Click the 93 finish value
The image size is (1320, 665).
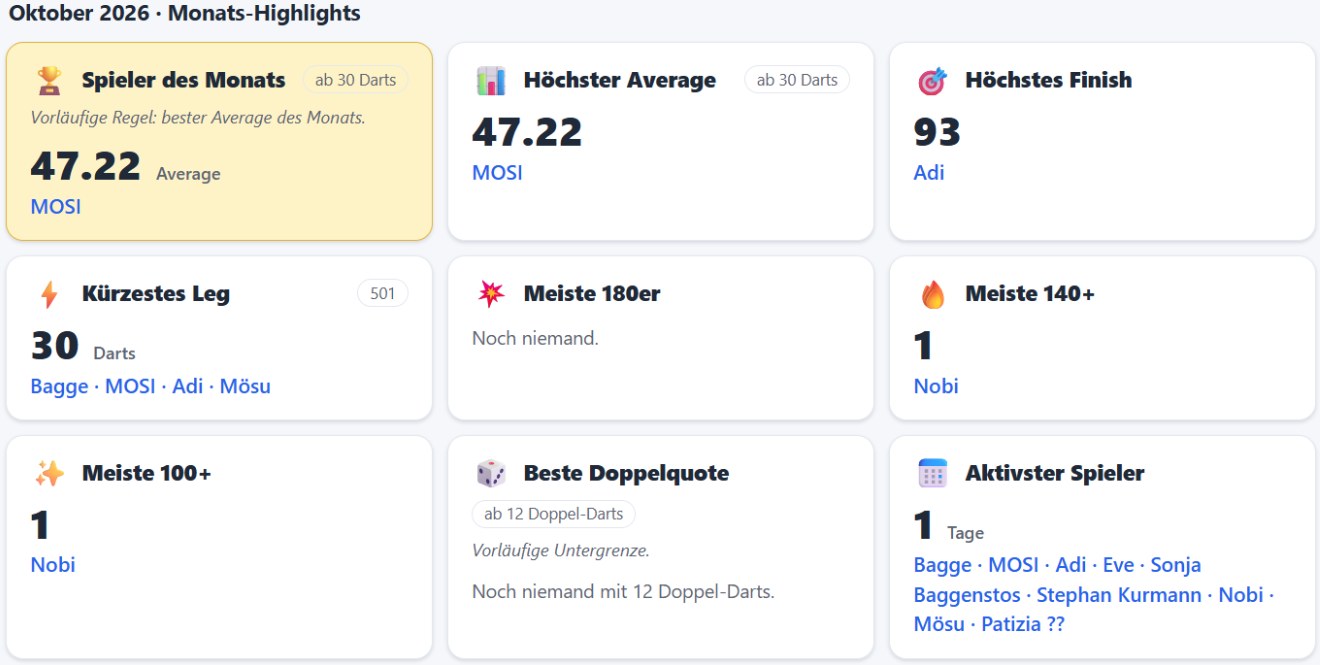coord(937,132)
